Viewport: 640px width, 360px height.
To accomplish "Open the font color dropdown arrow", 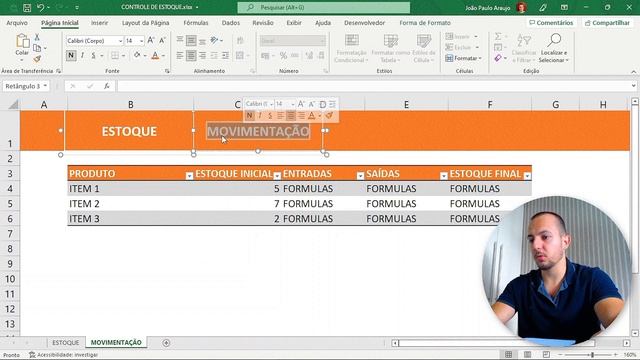I will [163, 56].
